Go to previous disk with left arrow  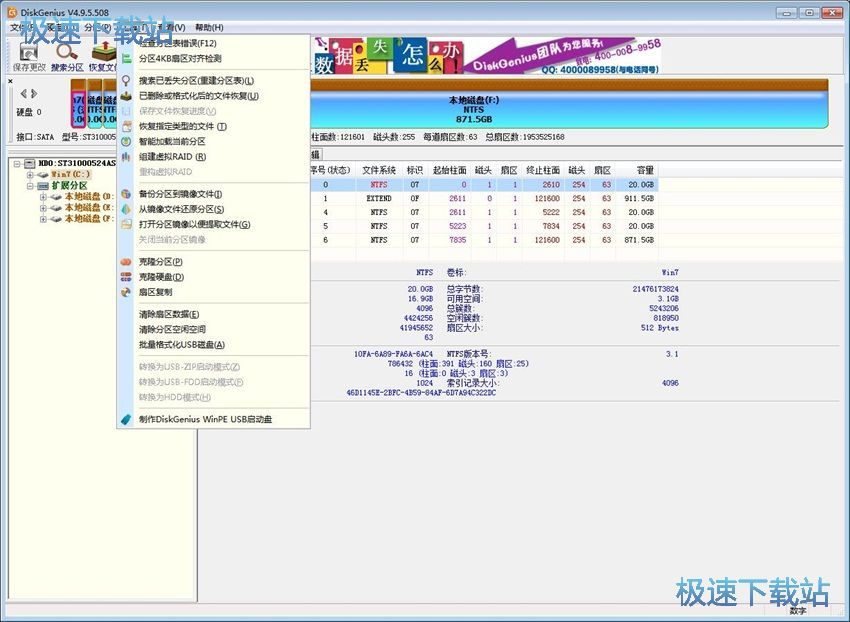(x=24, y=93)
